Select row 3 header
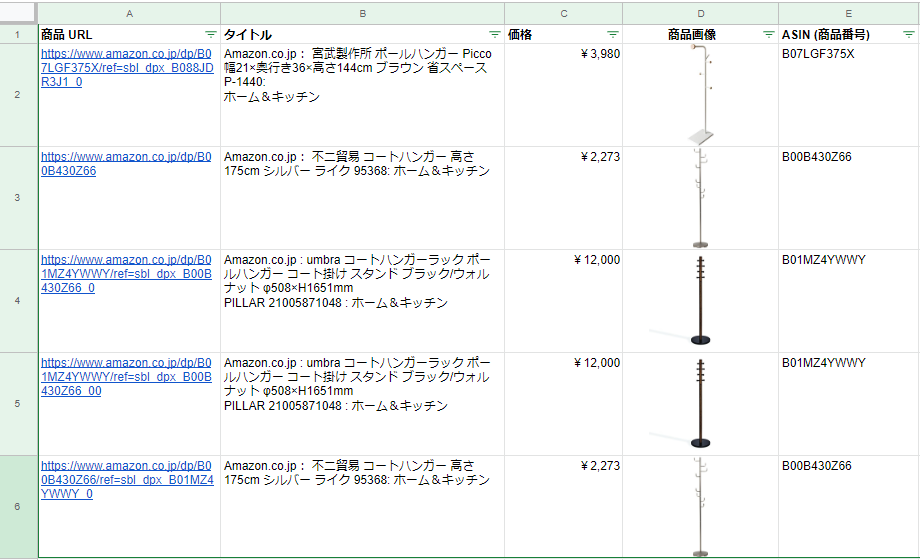 point(18,198)
